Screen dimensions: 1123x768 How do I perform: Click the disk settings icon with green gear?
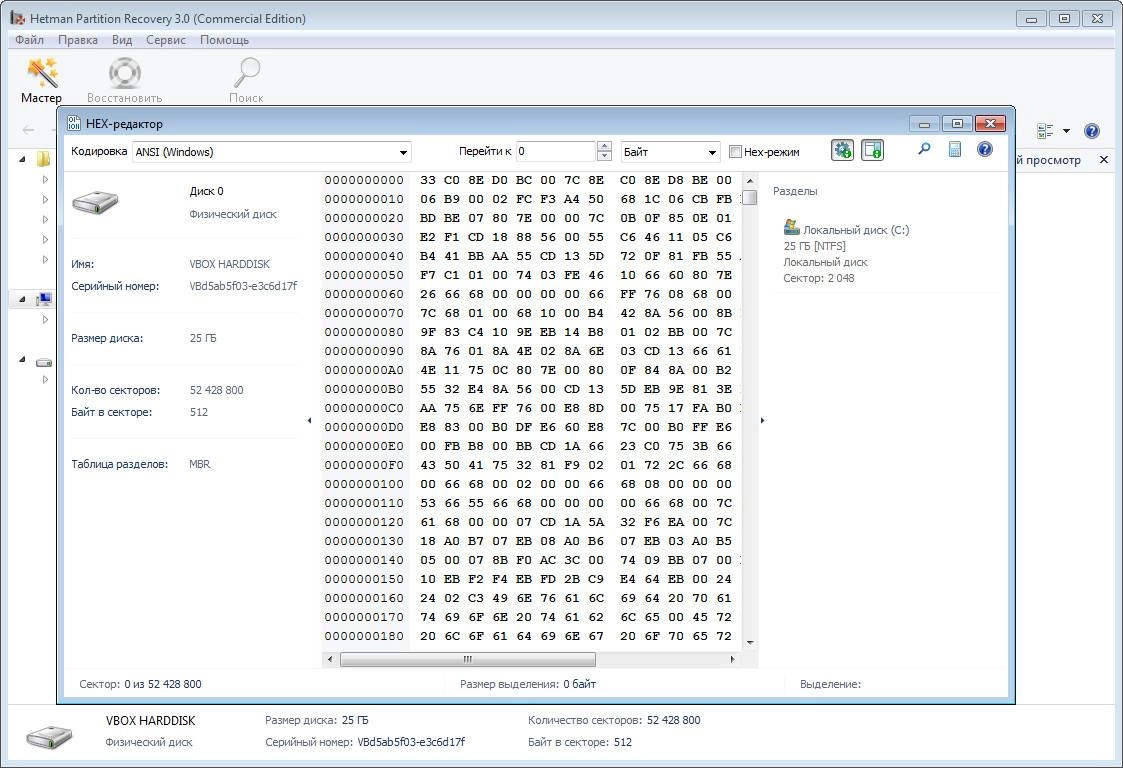pos(842,150)
